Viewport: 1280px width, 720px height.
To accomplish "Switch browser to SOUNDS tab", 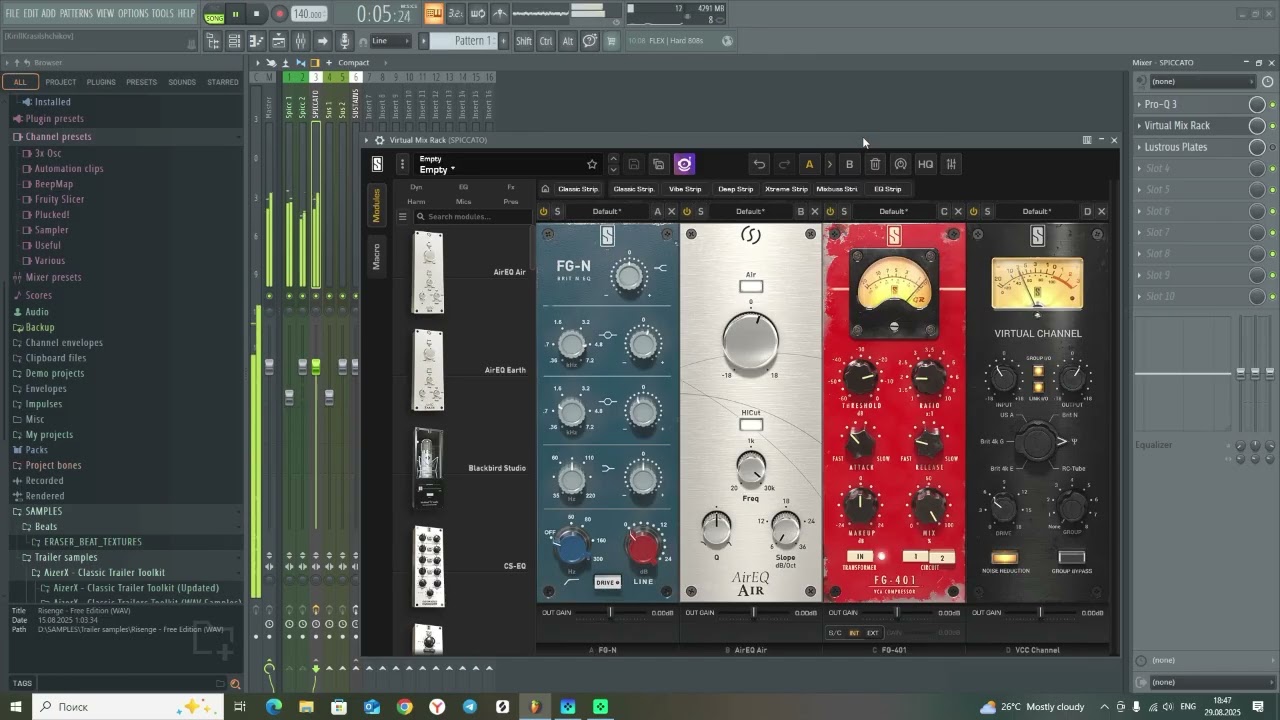I will [x=182, y=82].
